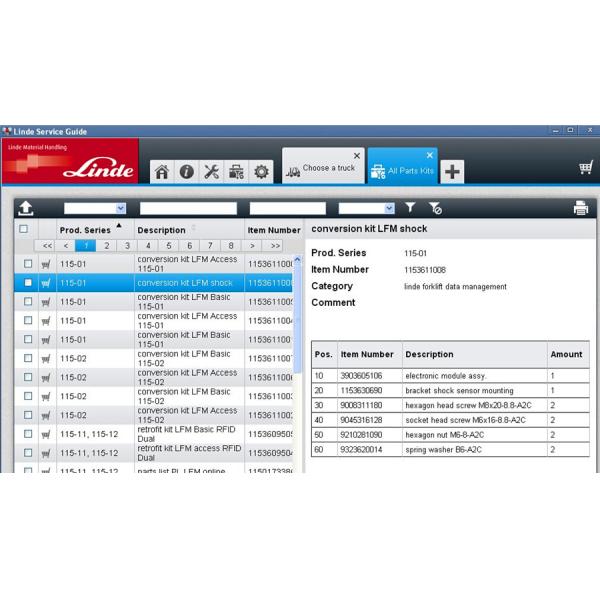The image size is (600, 600).
Task: Tick checkbox for retrofit kit LFM Basic RFID row
Action: click(x=28, y=434)
